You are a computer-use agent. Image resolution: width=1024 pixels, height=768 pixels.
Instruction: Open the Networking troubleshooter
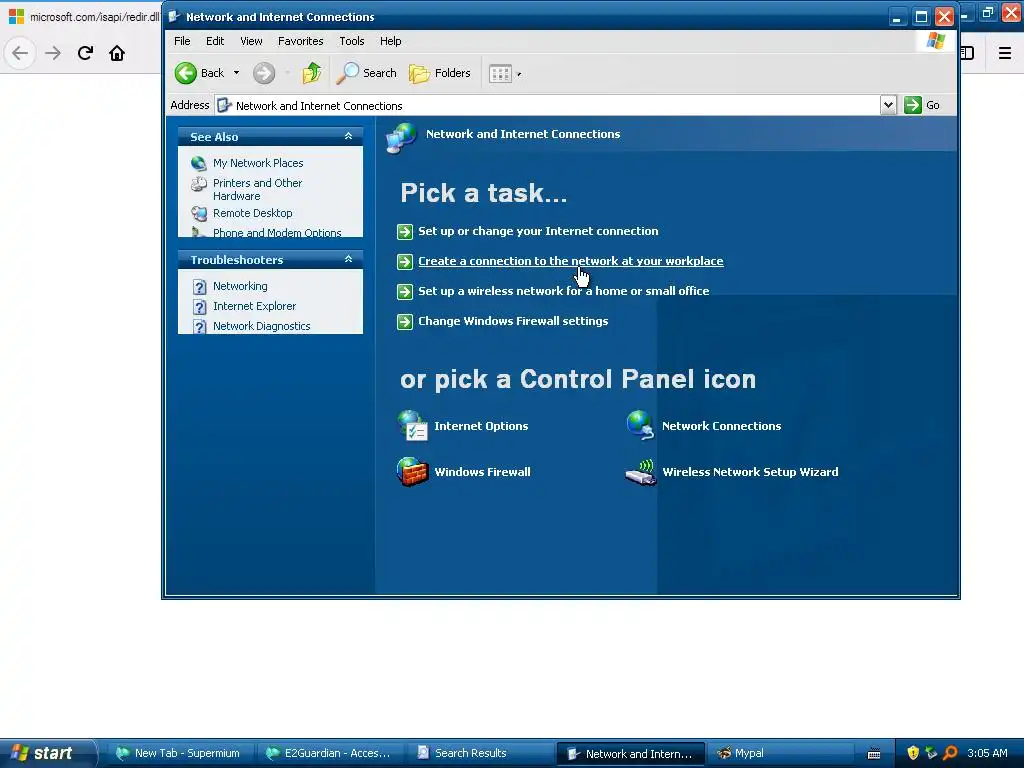click(240, 286)
